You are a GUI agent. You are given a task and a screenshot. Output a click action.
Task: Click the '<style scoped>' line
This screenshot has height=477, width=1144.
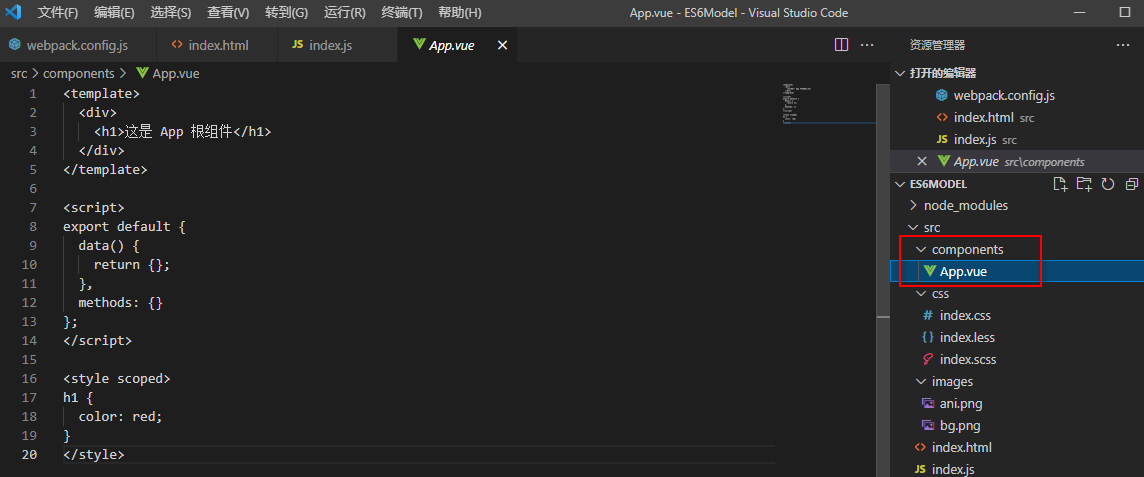pyautogui.click(x=117, y=379)
